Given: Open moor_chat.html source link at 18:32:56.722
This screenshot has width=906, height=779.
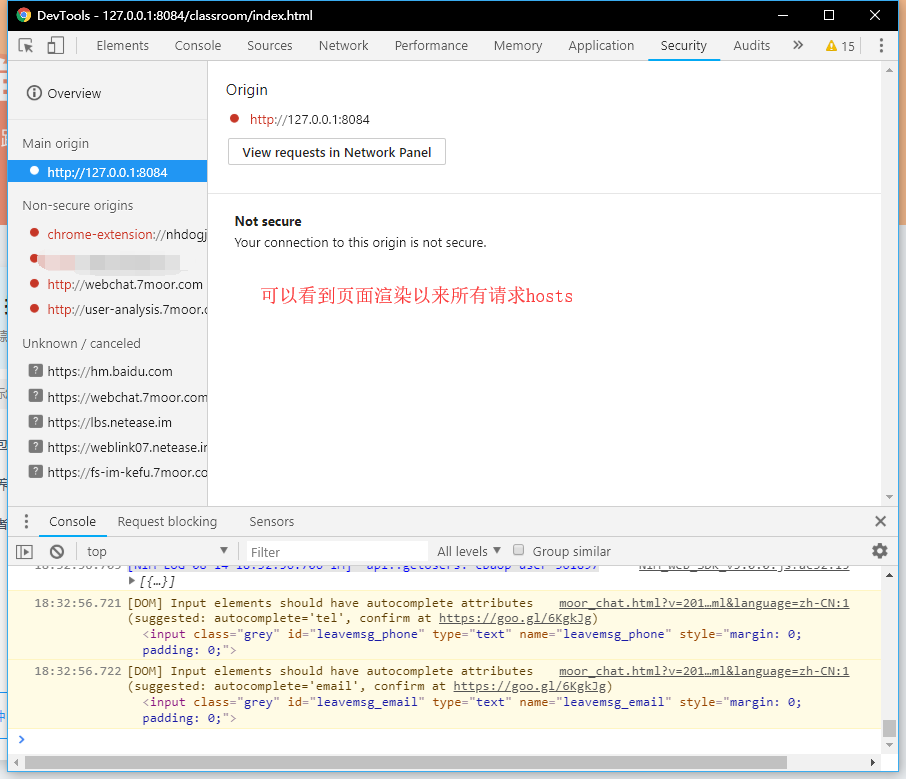Looking at the screenshot, I should pos(704,671).
